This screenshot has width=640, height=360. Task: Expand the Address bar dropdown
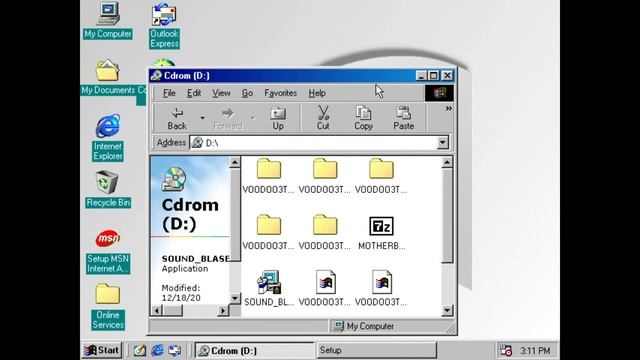tap(442, 142)
